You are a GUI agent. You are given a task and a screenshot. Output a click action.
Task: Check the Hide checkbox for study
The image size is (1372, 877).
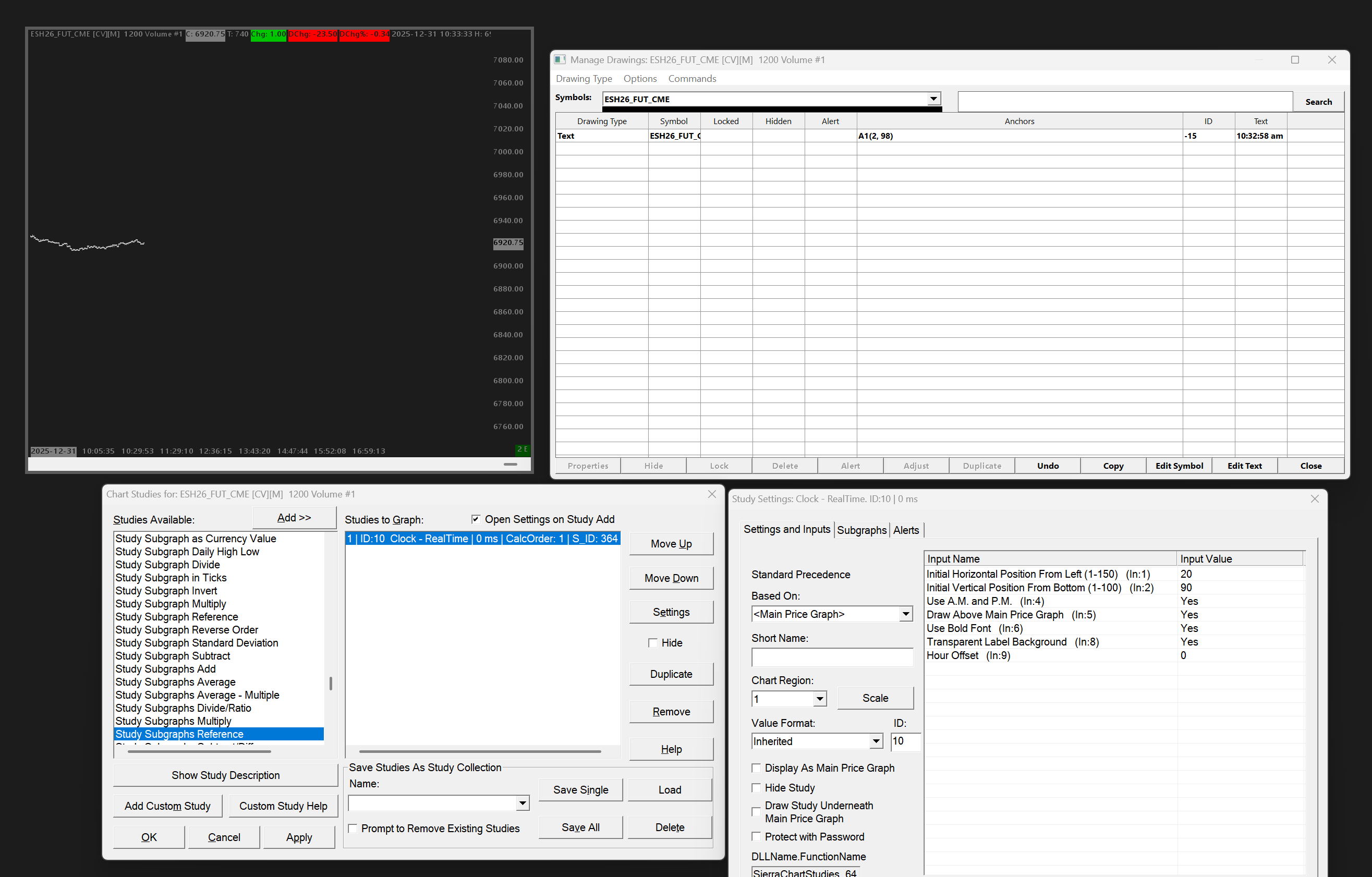click(653, 643)
